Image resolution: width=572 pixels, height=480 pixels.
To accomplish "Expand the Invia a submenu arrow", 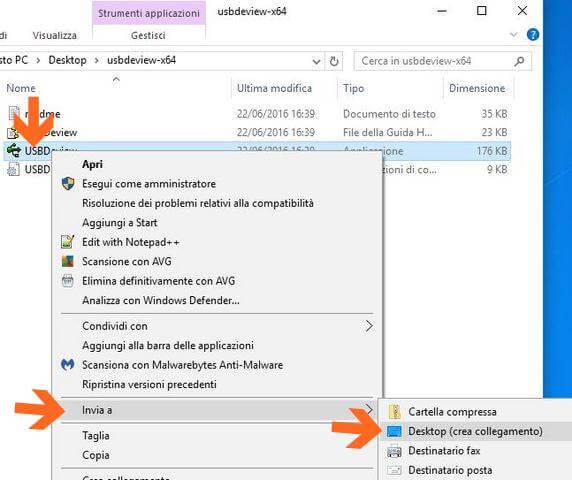I will 369,410.
